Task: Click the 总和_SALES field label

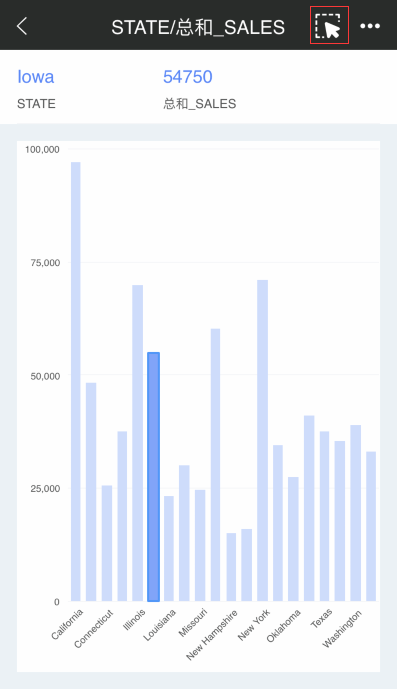Action: click(200, 104)
